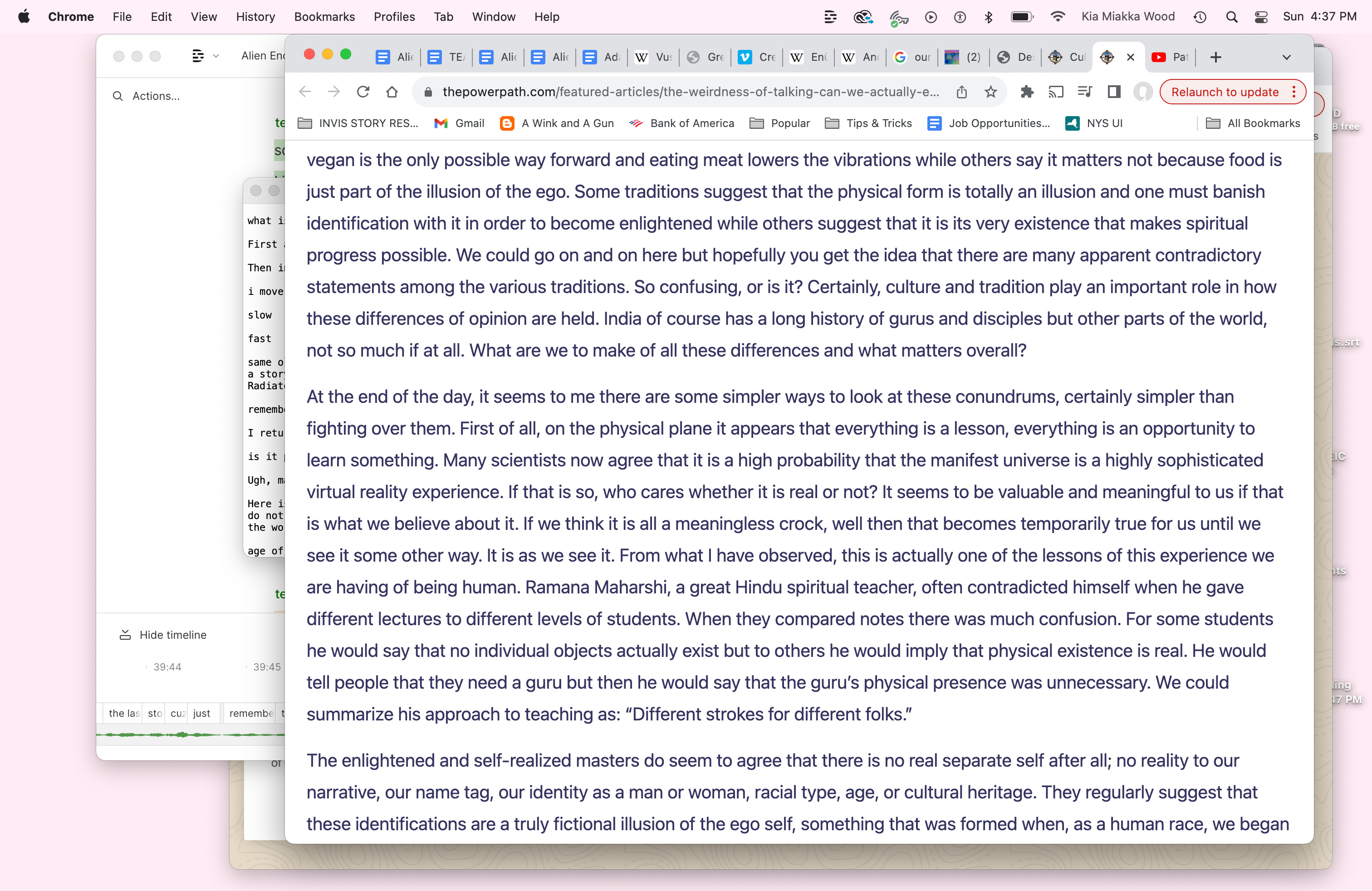Open INVIS STORY RES bookmark folder

click(358, 123)
